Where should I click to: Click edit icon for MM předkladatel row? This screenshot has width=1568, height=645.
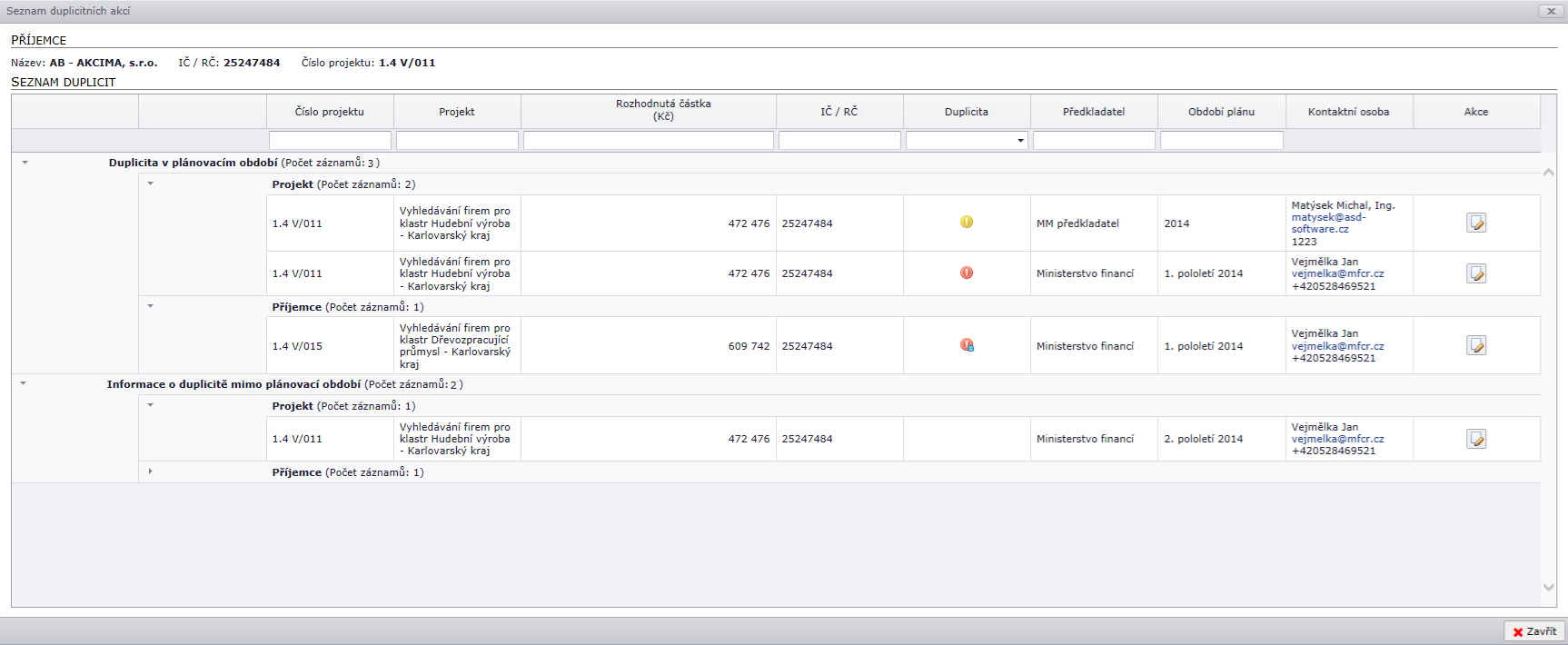pyautogui.click(x=1476, y=223)
